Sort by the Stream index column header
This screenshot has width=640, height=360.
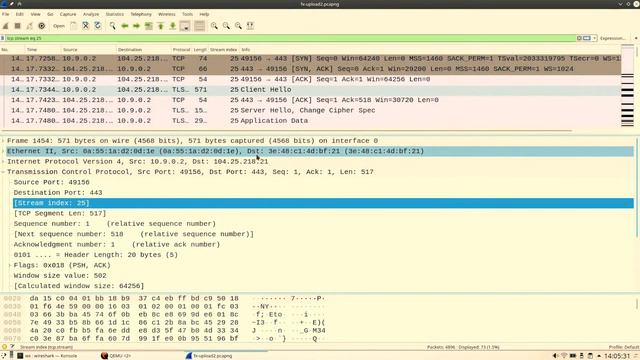223,49
